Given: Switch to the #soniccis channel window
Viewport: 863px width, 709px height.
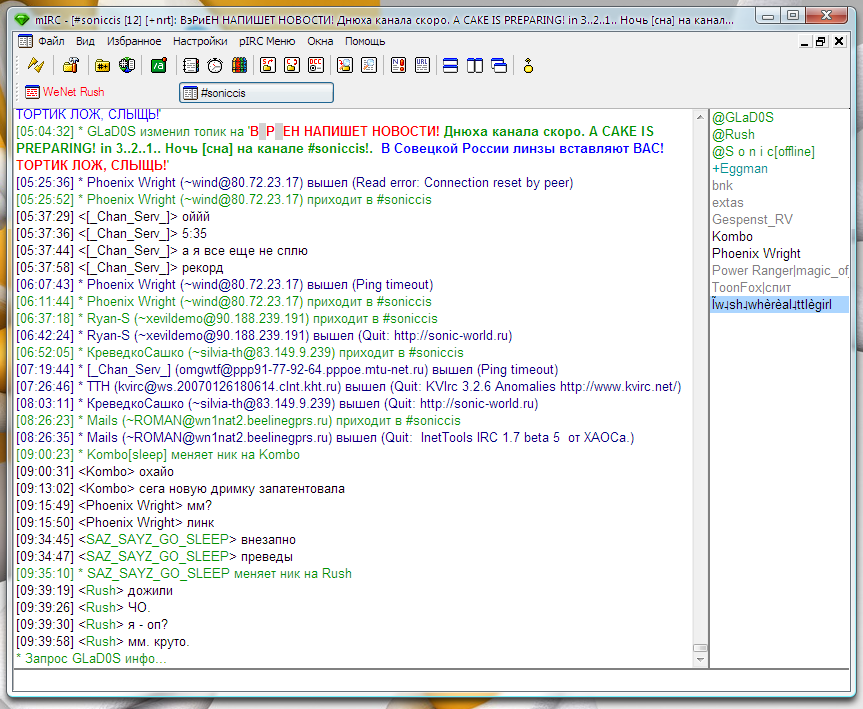Looking at the screenshot, I should pos(256,92).
